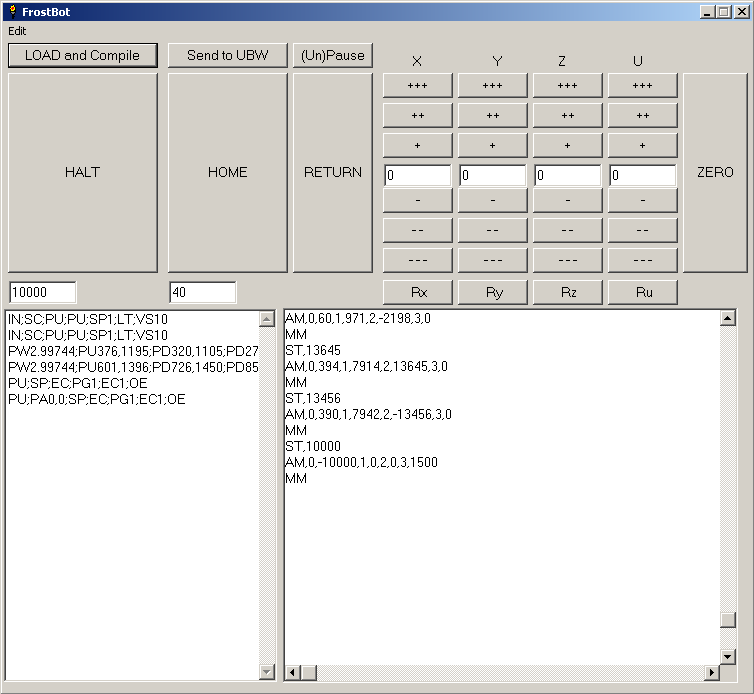Click the Rx button
754x694 pixels.
coord(417,292)
